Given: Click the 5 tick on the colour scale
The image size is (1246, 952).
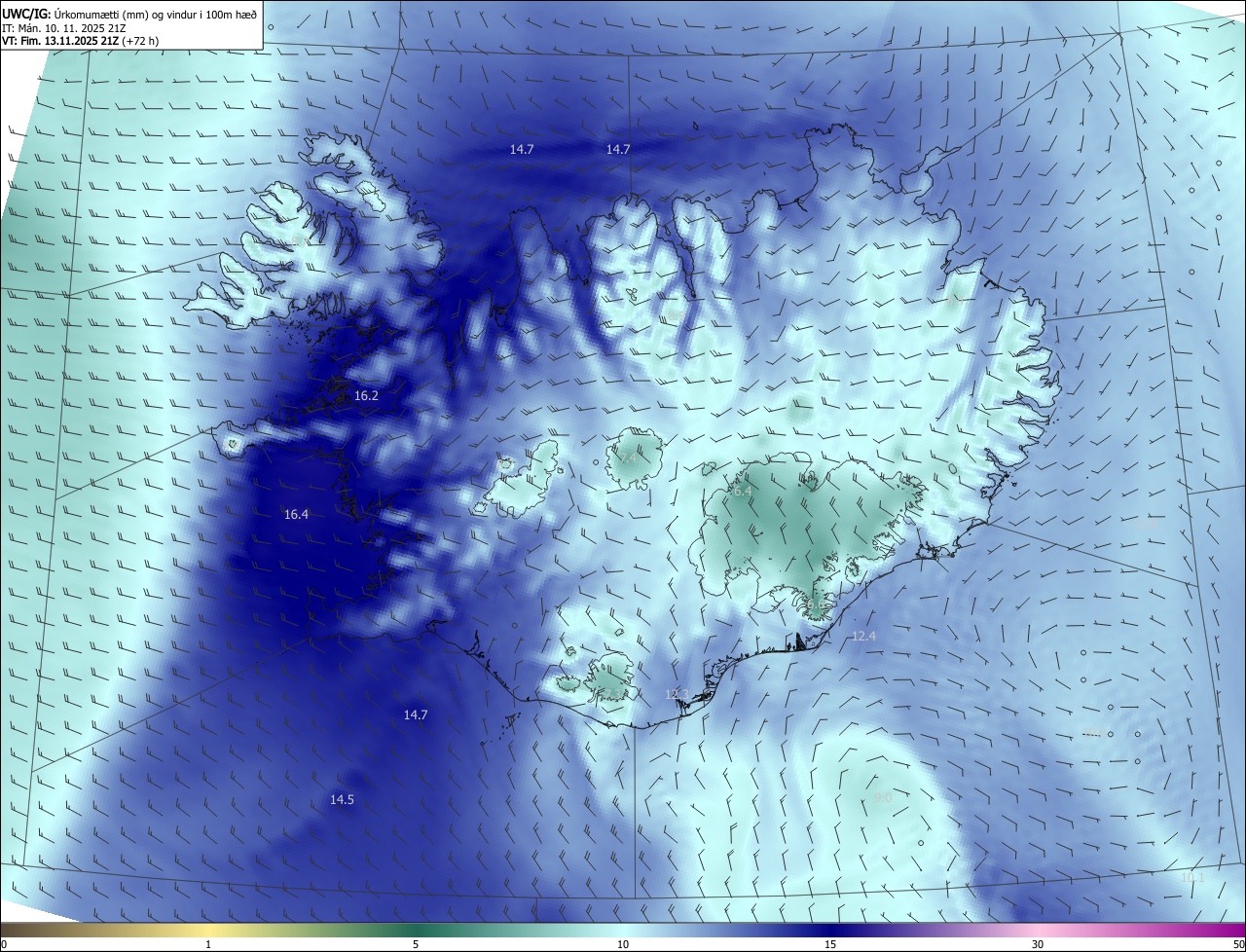Looking at the screenshot, I should [416, 944].
